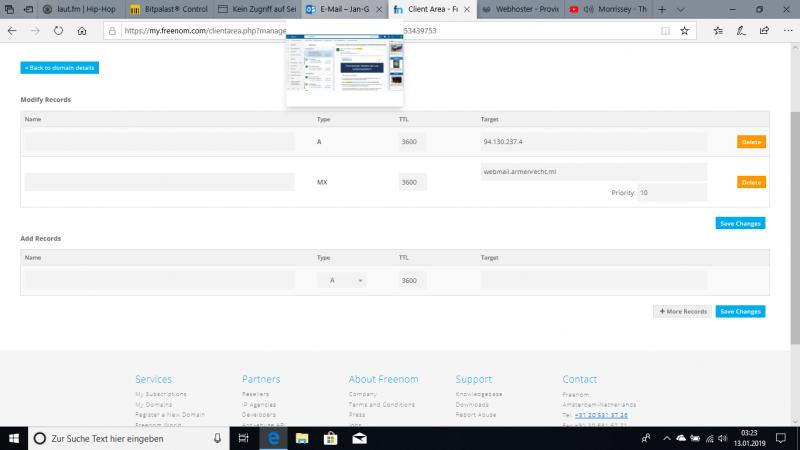Open Mail app from the taskbar
The height and width of the screenshot is (450, 800).
[359, 438]
